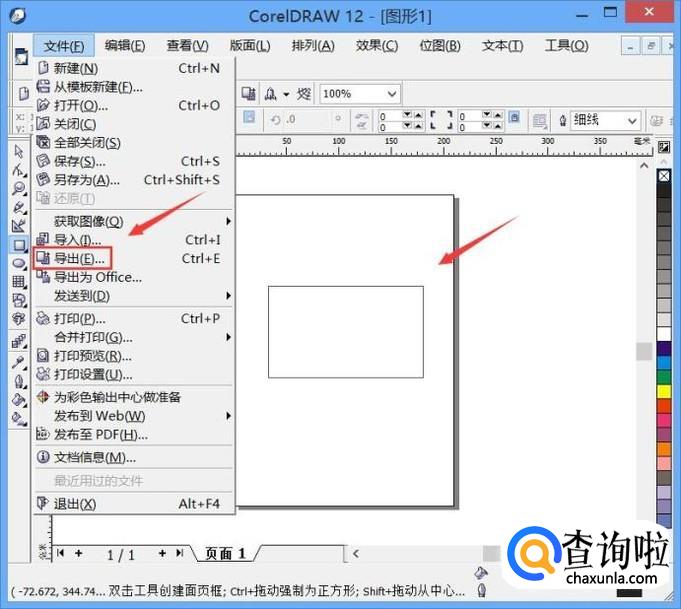The width and height of the screenshot is (681, 609).
Task: Choose Import (导入) Ctrl+I
Action: tap(135, 240)
